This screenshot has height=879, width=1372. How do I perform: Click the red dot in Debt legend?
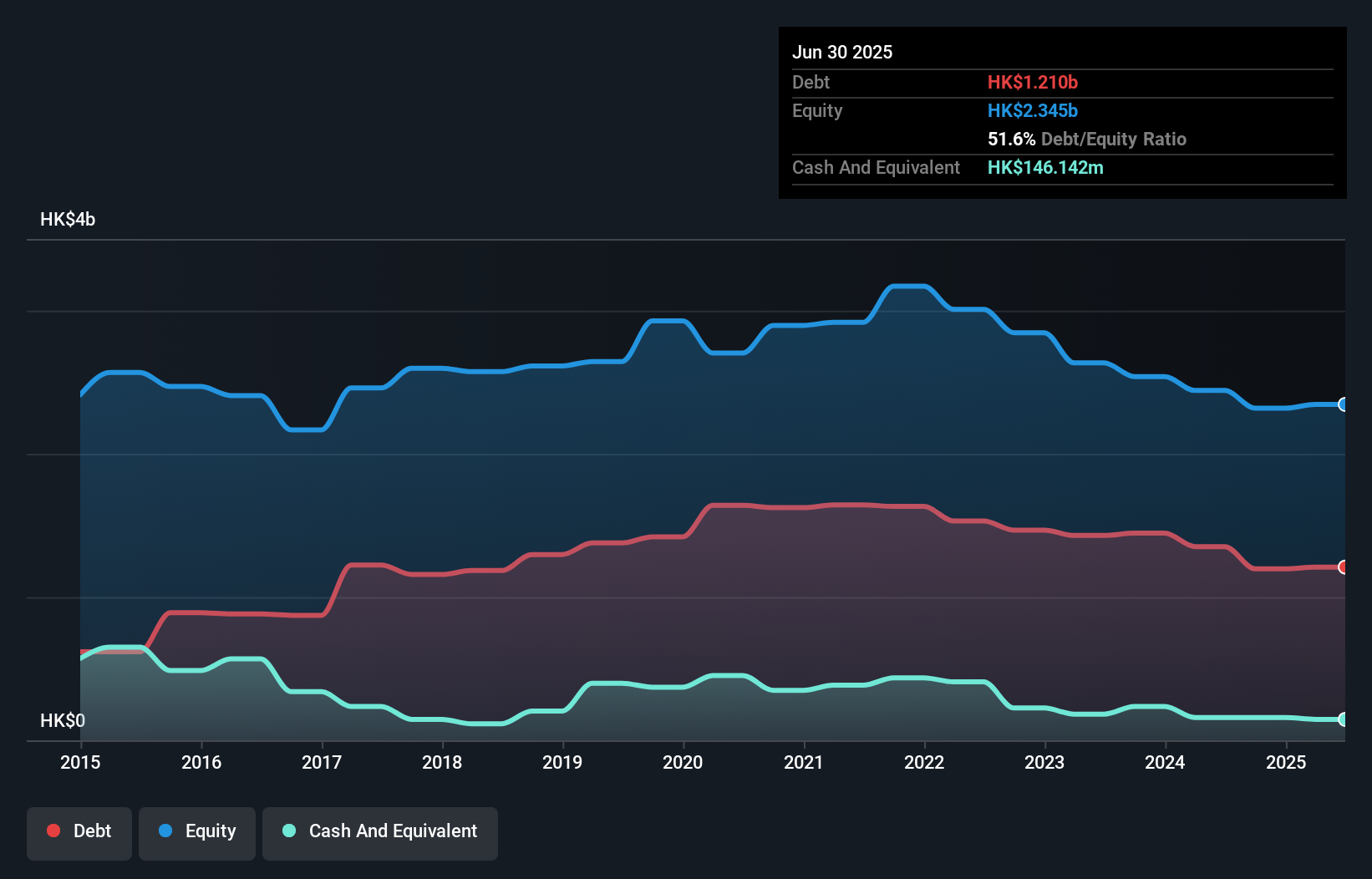53,831
